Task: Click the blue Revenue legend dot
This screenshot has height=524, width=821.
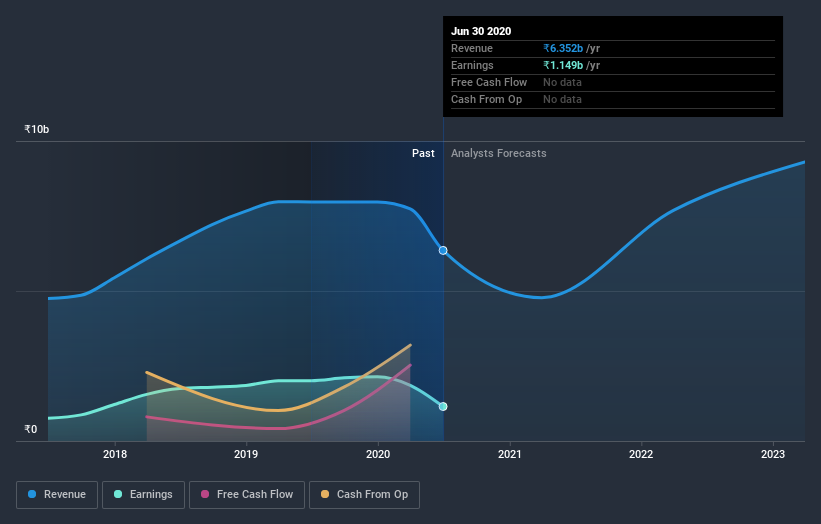Action: (32, 494)
